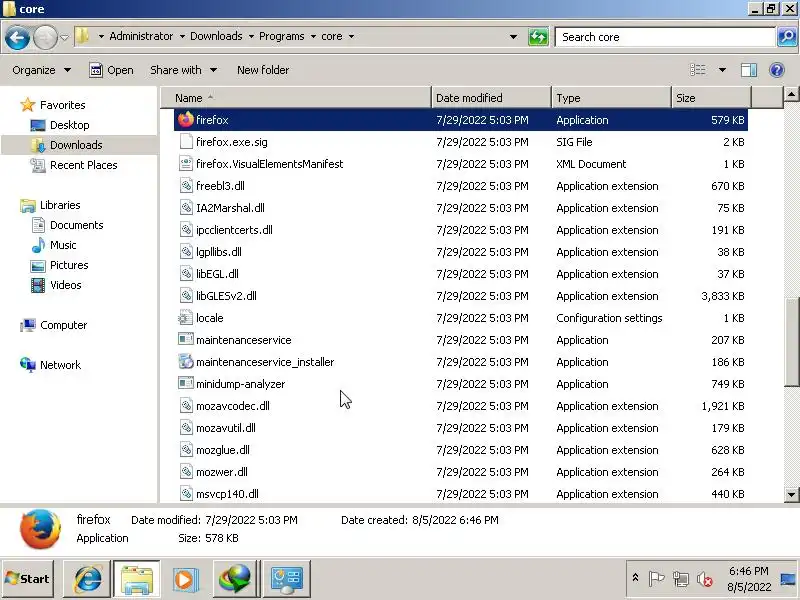Open the recent pages dropdown arrow
Screen dimensions: 800x600
[64, 37]
